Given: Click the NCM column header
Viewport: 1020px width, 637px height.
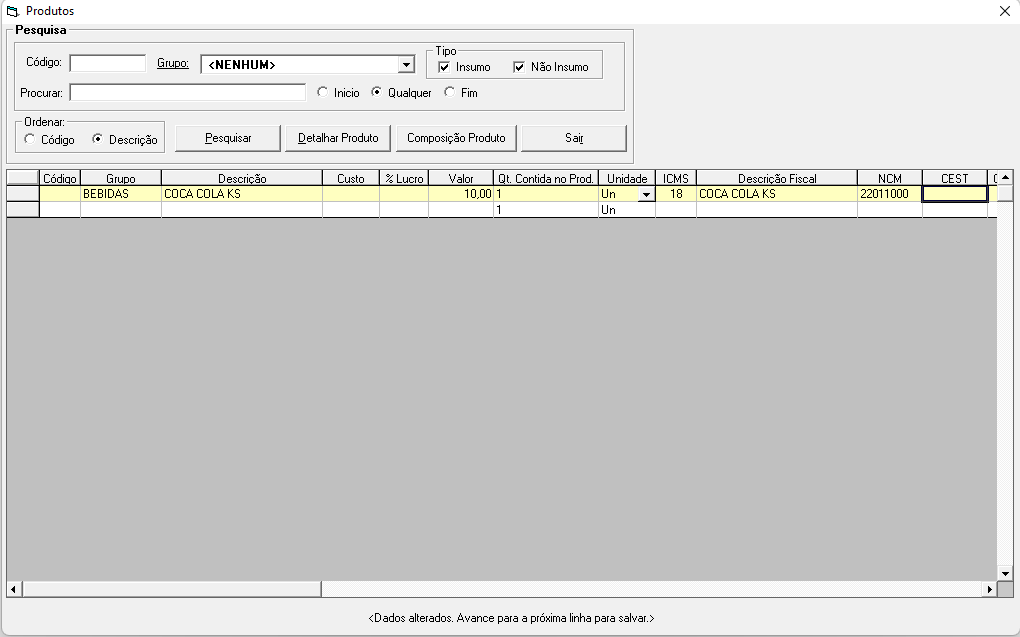Looking at the screenshot, I should 890,178.
